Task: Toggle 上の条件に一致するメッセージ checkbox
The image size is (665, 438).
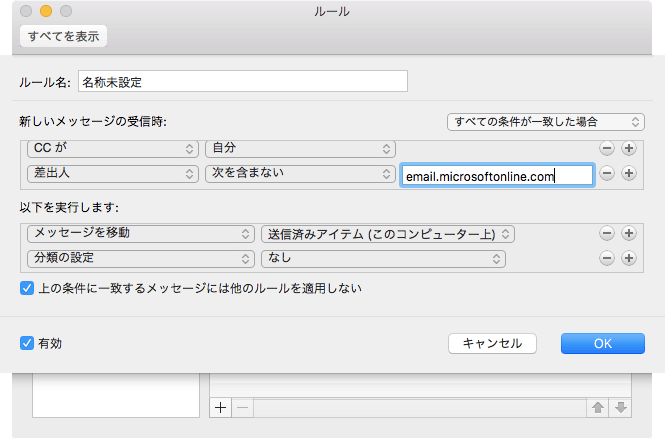Action: [x=27, y=288]
